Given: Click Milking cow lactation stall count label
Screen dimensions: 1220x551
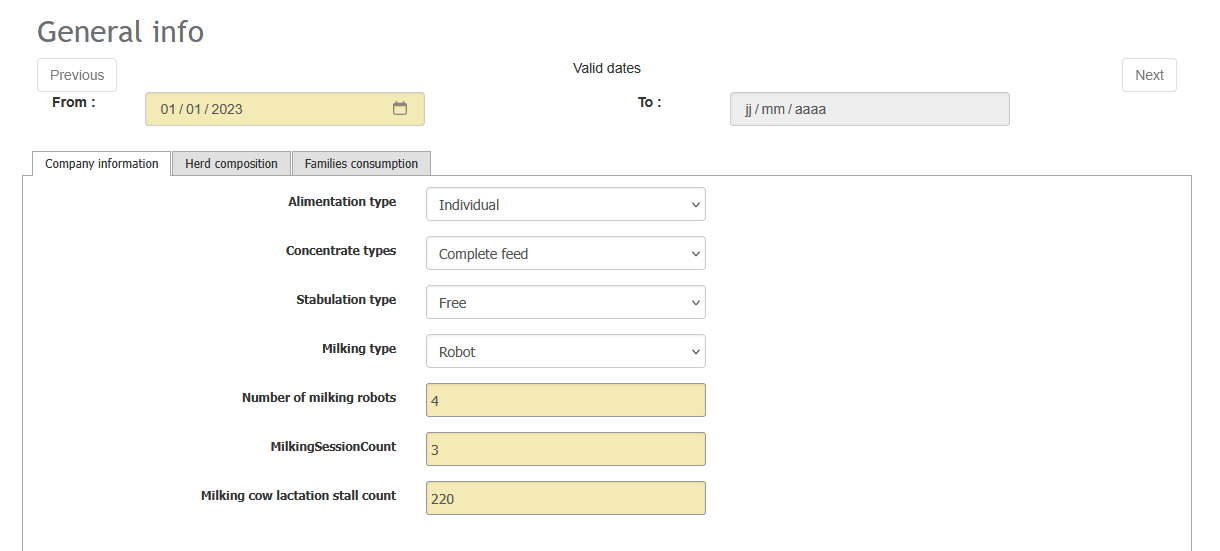Looking at the screenshot, I should (299, 496).
